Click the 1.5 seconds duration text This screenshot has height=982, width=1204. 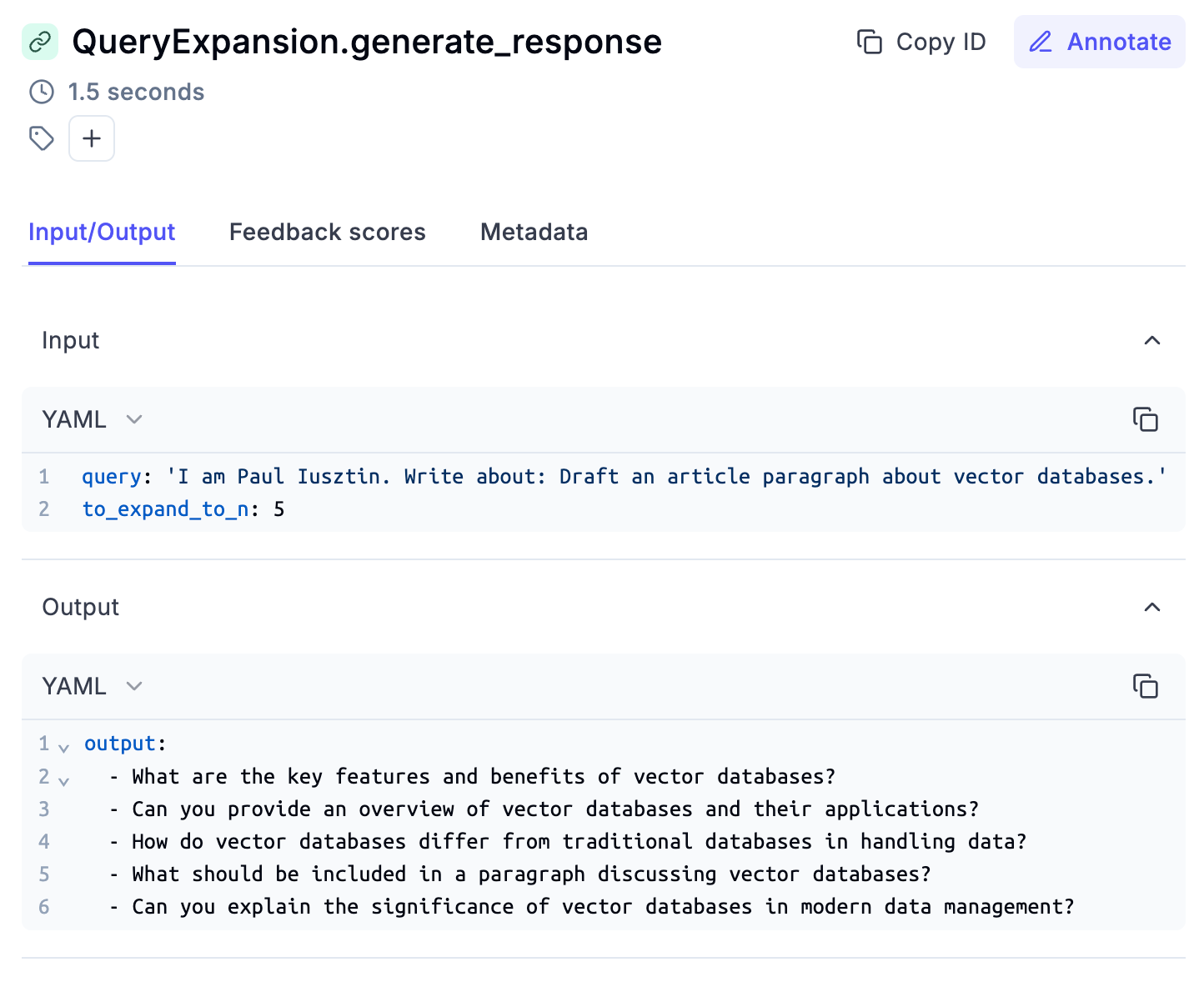136,92
